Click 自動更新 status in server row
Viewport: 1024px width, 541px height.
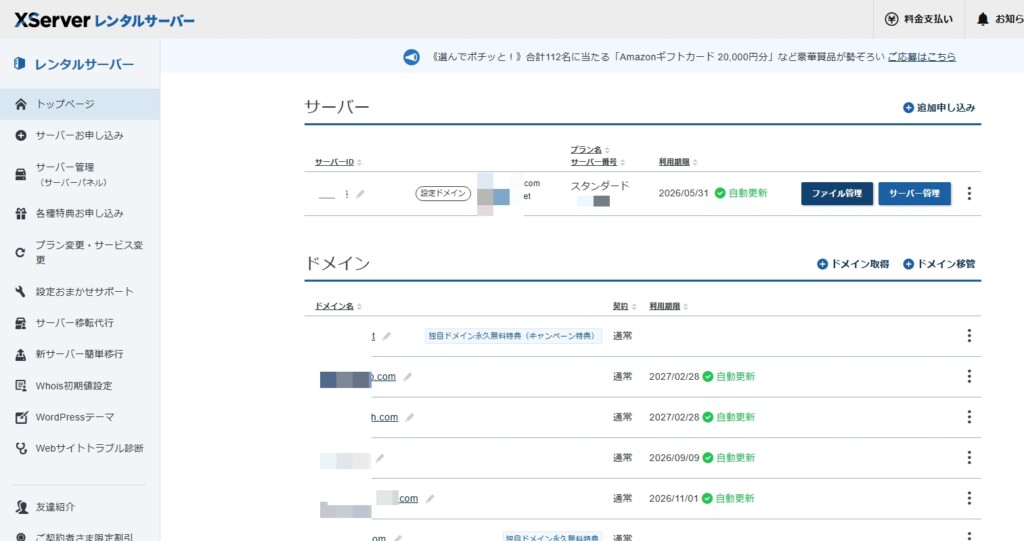[x=741, y=193]
